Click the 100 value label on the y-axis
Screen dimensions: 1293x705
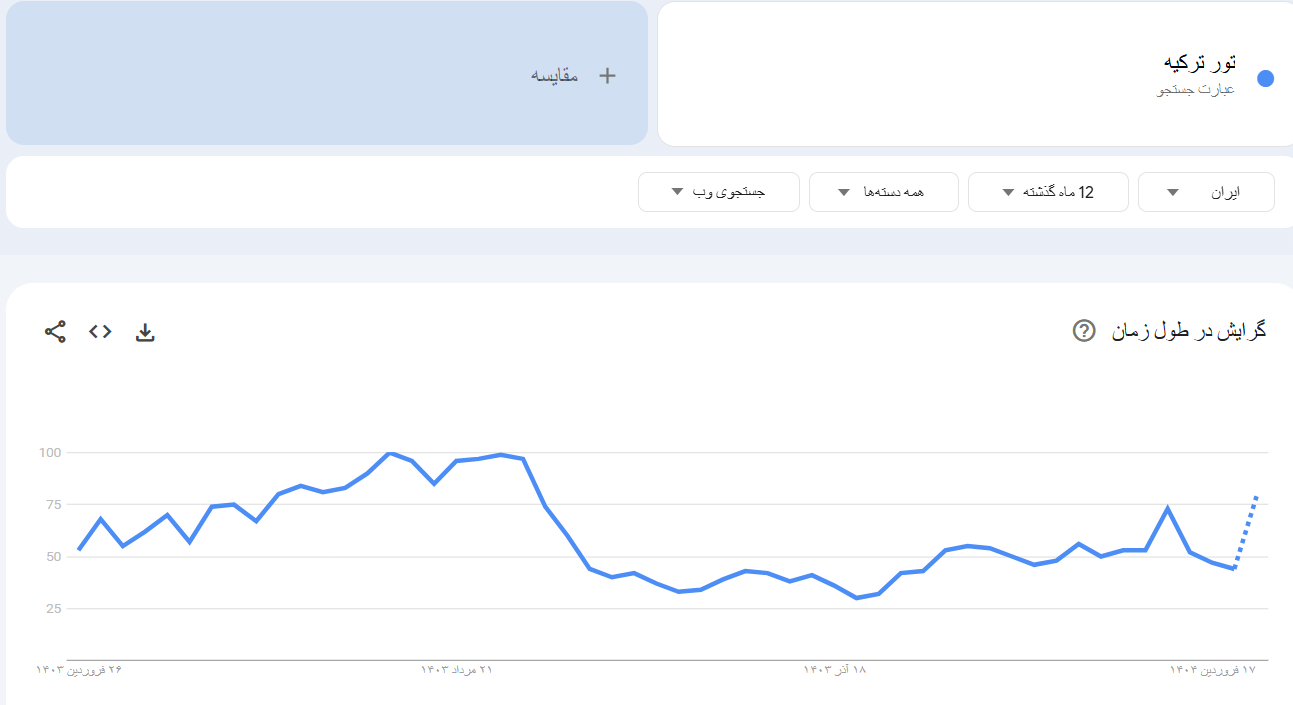(x=50, y=453)
